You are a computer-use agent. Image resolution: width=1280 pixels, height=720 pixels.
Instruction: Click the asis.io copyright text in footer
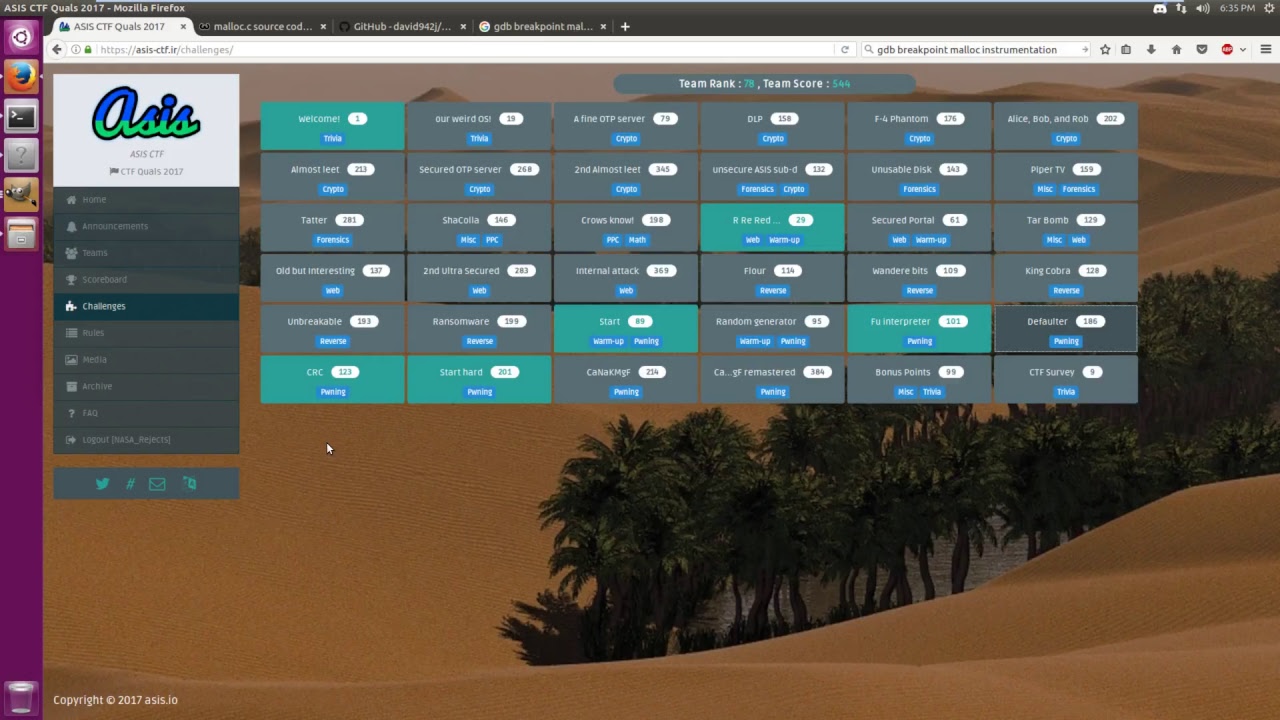115,700
